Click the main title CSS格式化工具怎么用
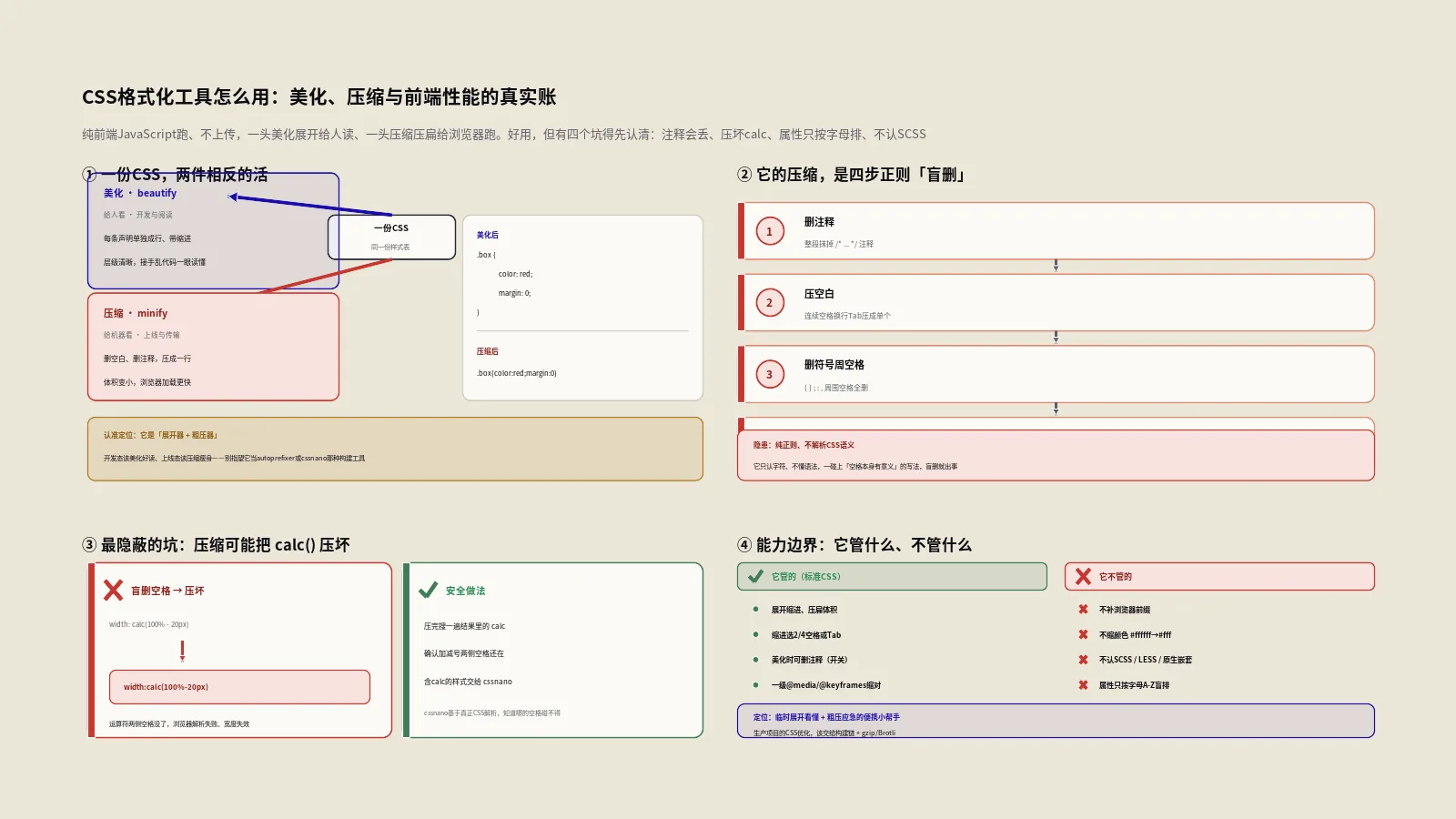 (x=318, y=96)
